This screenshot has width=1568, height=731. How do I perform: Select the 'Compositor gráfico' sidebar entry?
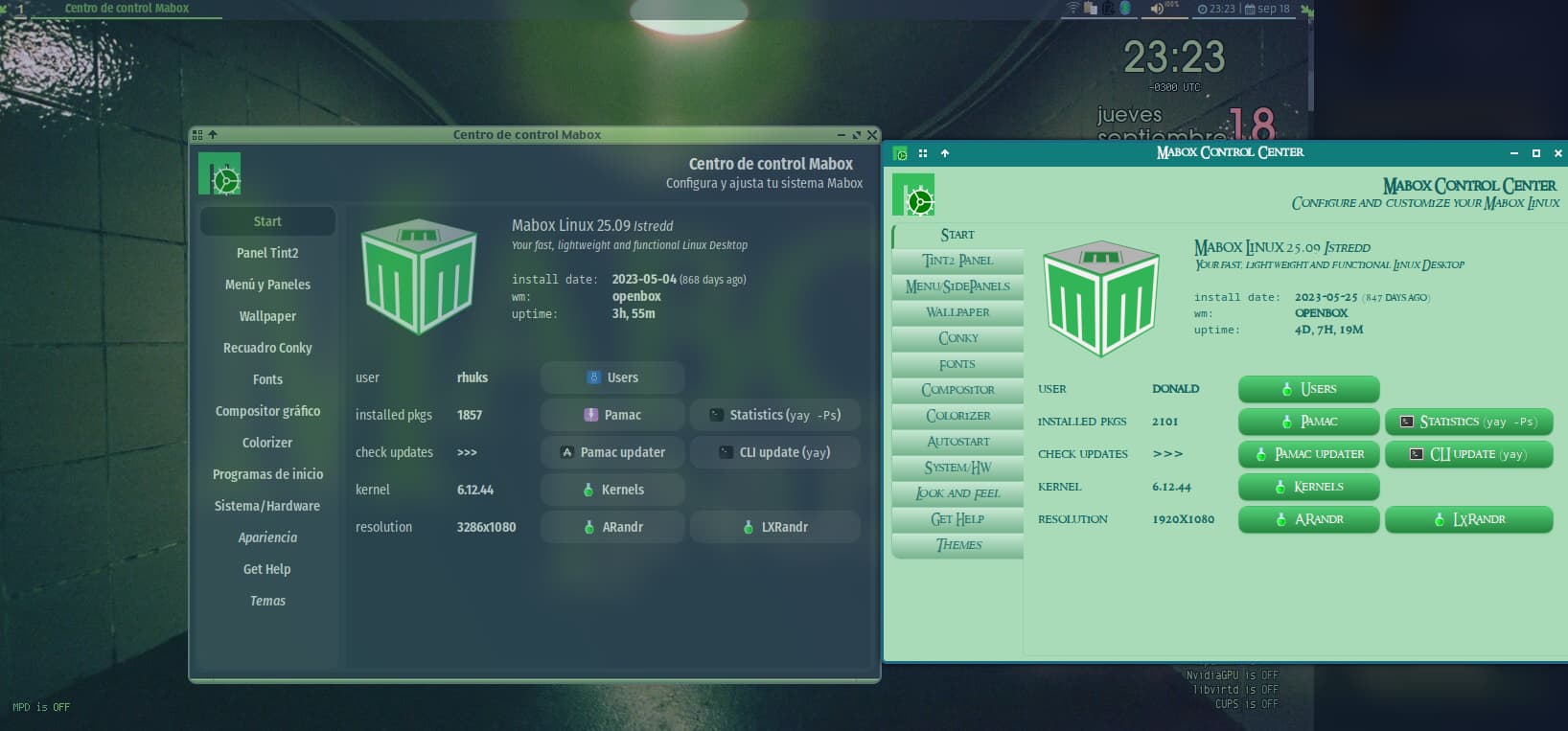coord(267,411)
